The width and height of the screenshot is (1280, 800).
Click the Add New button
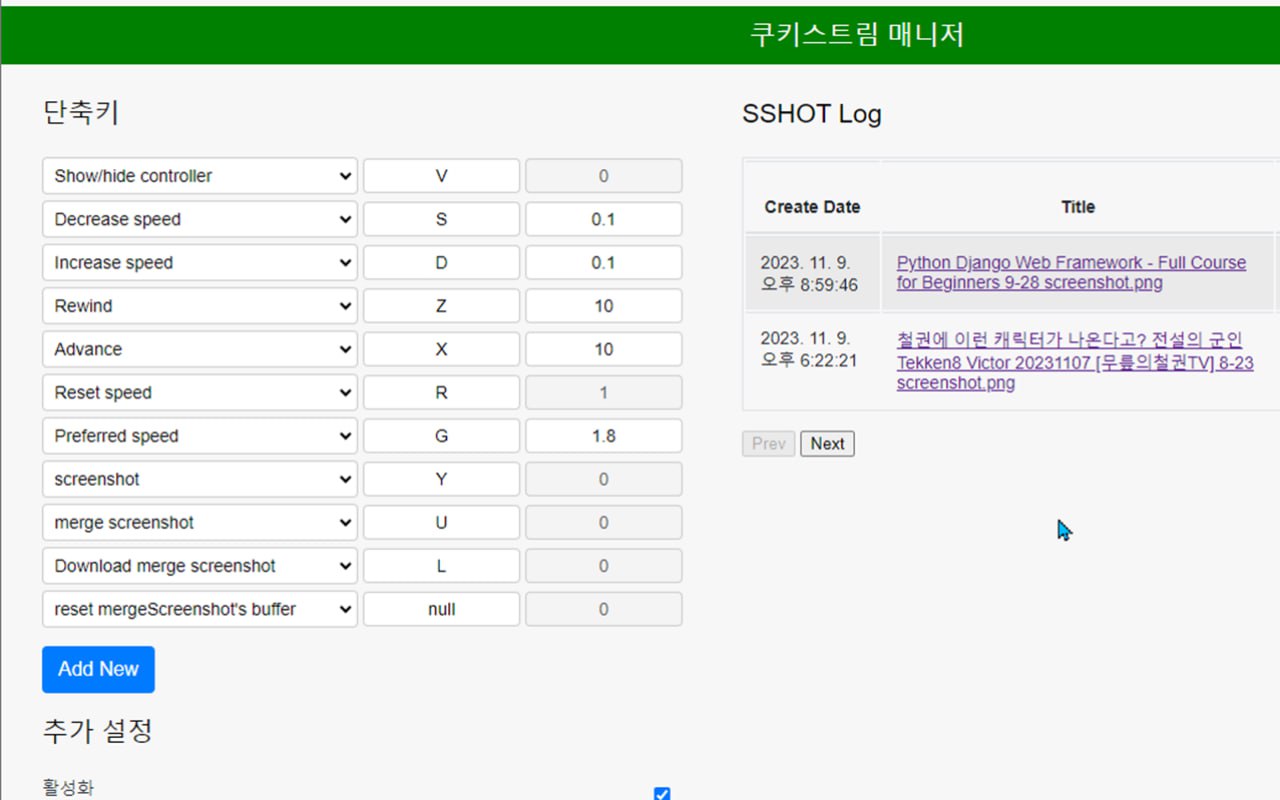pyautogui.click(x=98, y=669)
